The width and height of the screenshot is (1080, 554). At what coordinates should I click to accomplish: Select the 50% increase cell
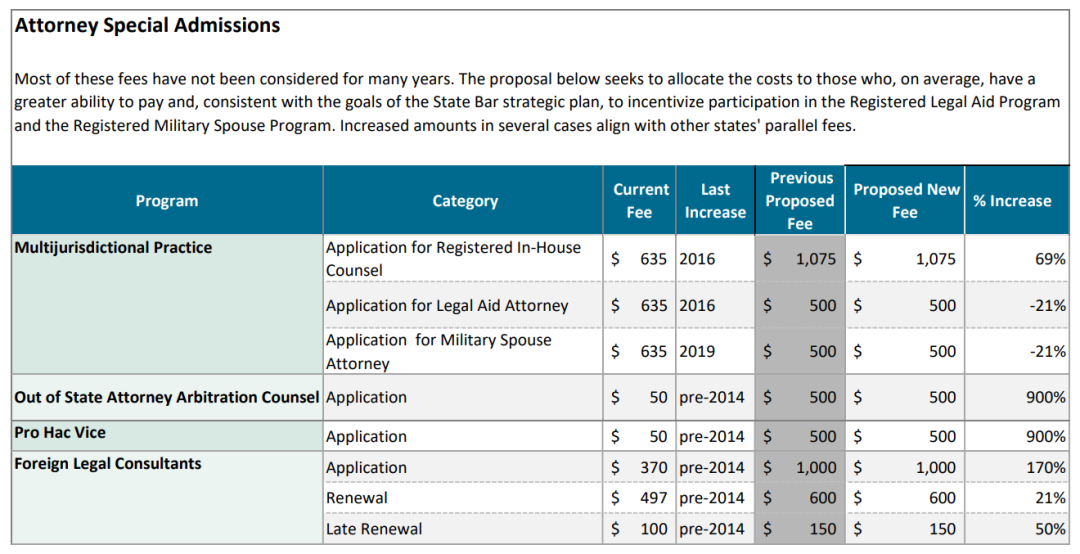1050,529
